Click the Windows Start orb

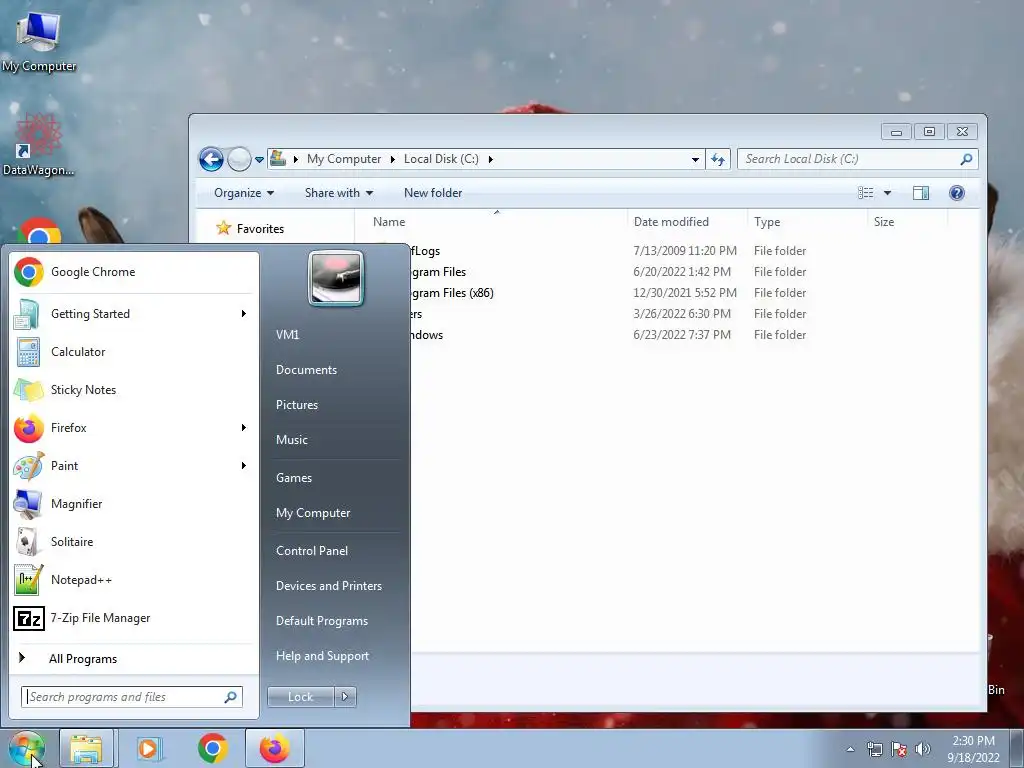pos(27,749)
